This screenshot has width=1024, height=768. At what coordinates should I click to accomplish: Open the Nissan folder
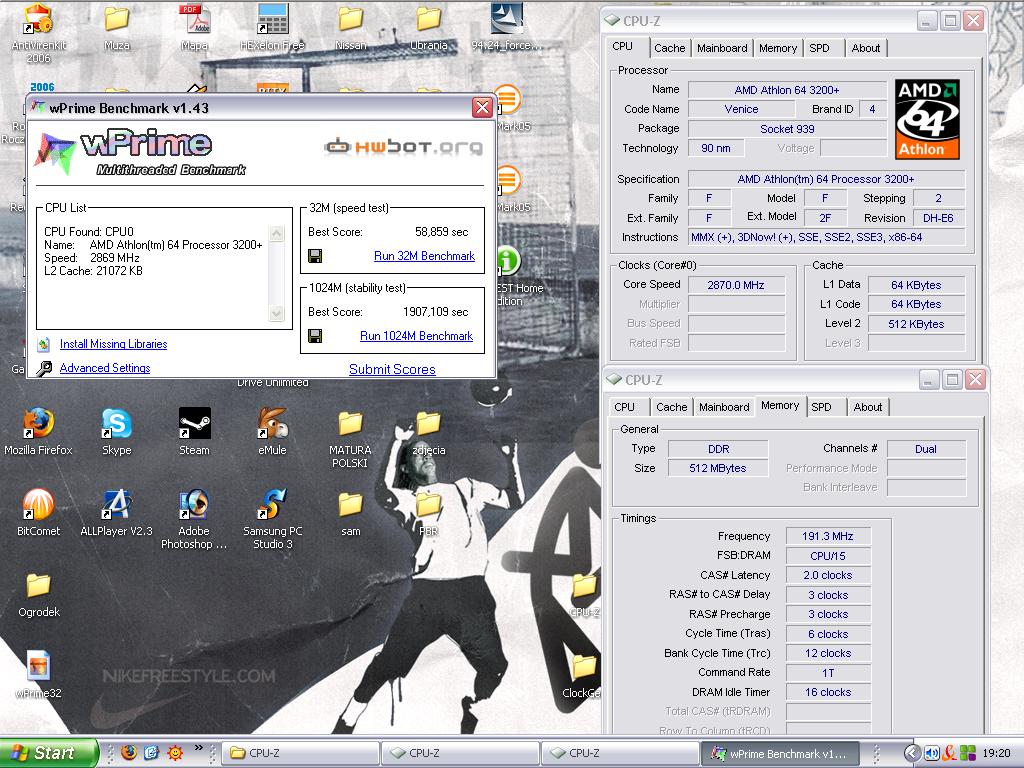click(350, 19)
